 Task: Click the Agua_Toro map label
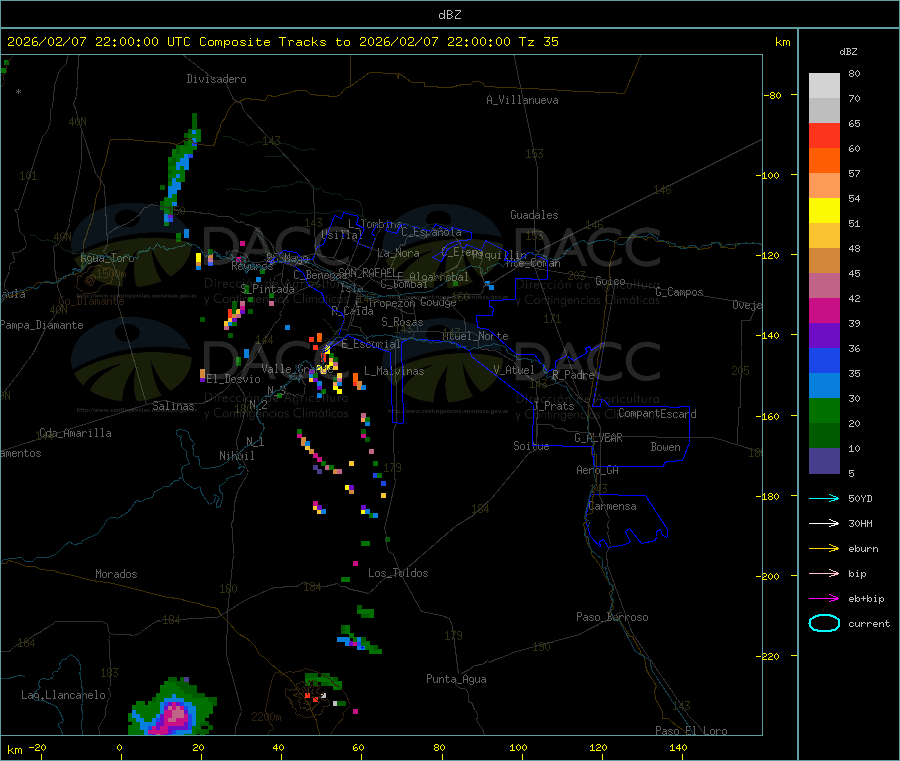(107, 258)
